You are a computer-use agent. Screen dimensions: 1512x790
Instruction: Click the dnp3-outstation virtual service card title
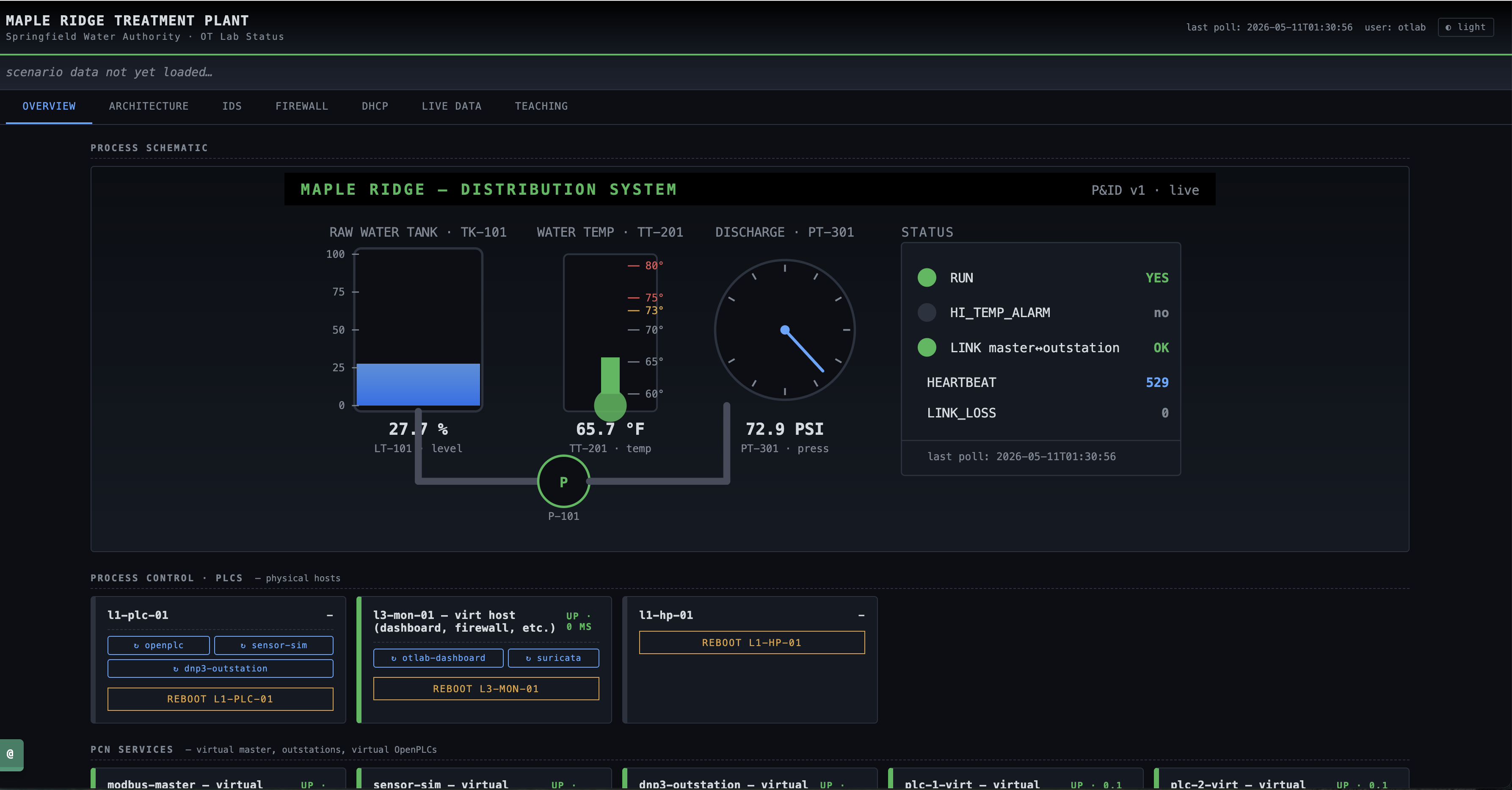(723, 784)
